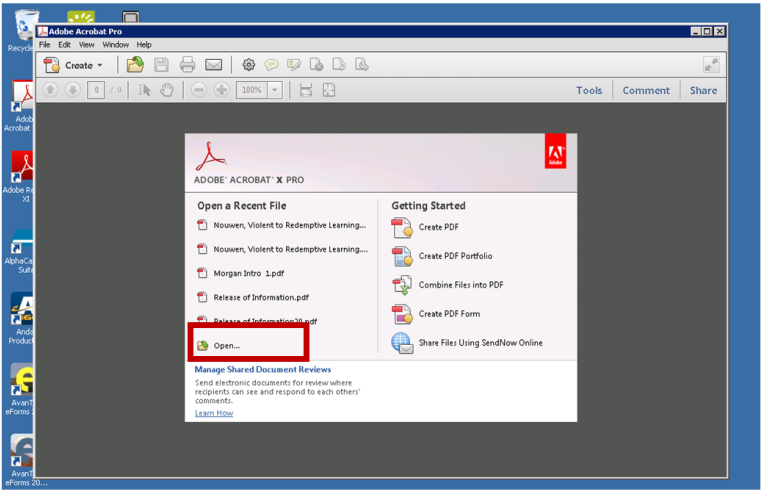
Task: Select the Hand pan tool
Action: point(167,90)
